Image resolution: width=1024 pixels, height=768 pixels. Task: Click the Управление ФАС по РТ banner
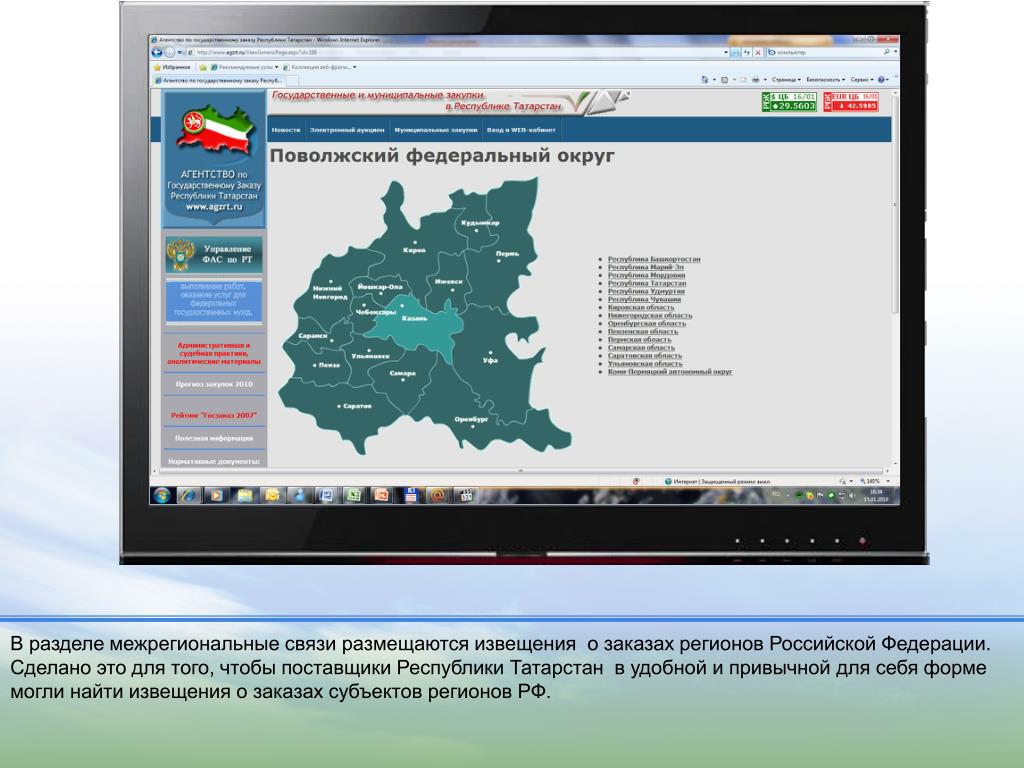pos(214,254)
